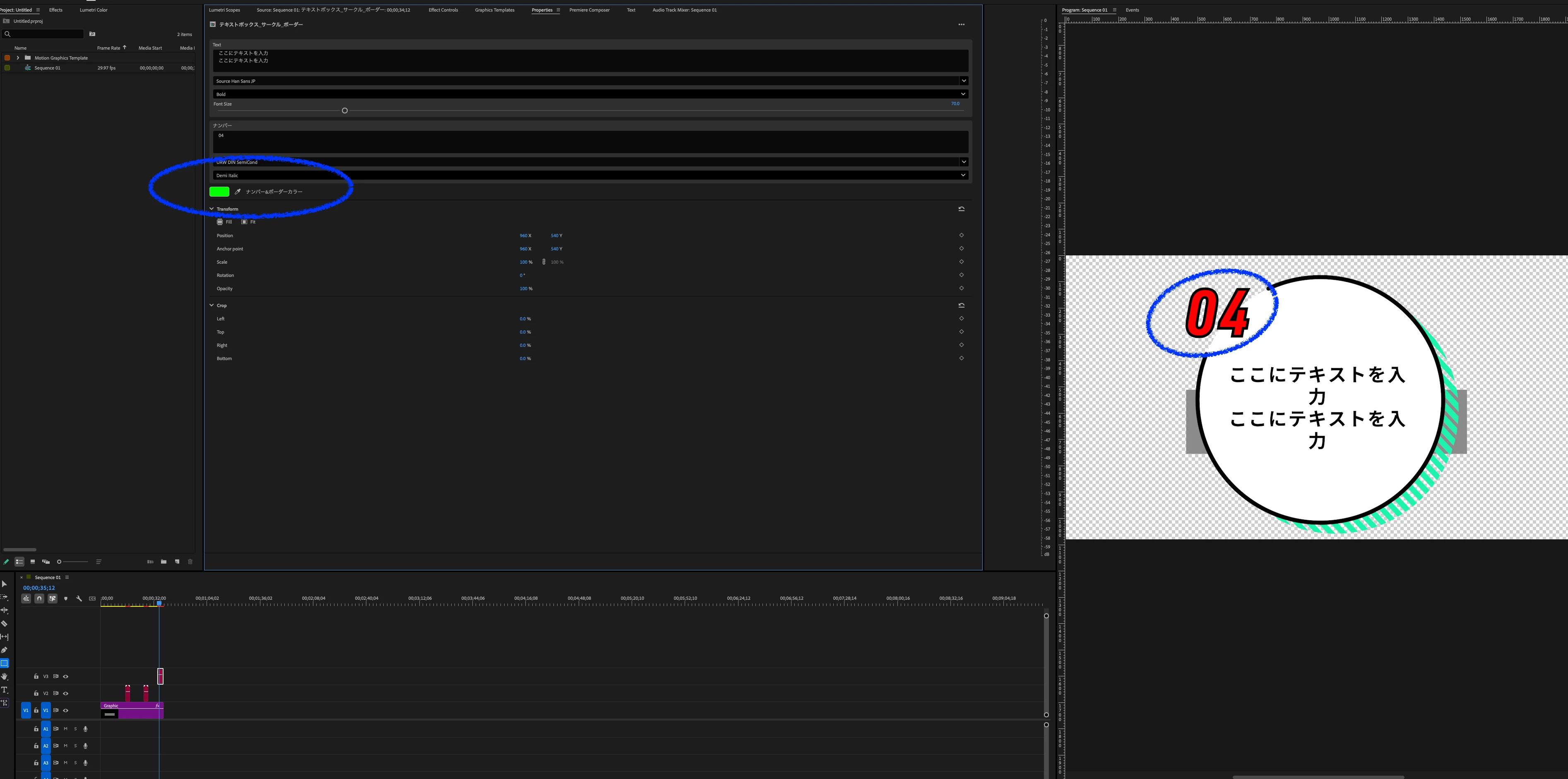1568x779 pixels.
Task: Switch to the Effect Controls tab
Action: pos(443,10)
